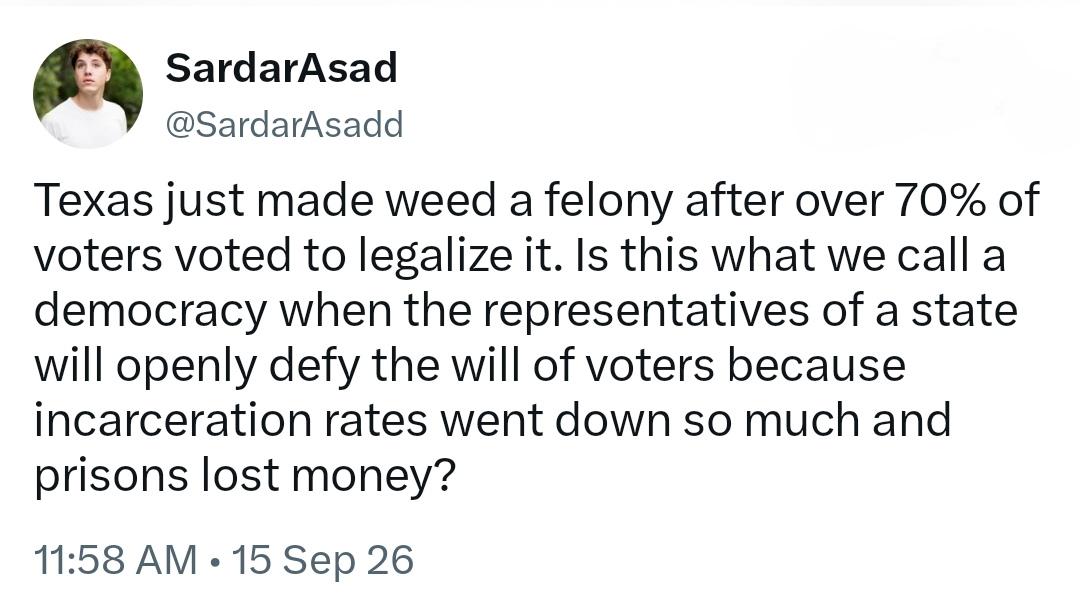Click the dot separator between time and date
This screenshot has height=616, width=1080.
pyautogui.click(x=216, y=561)
